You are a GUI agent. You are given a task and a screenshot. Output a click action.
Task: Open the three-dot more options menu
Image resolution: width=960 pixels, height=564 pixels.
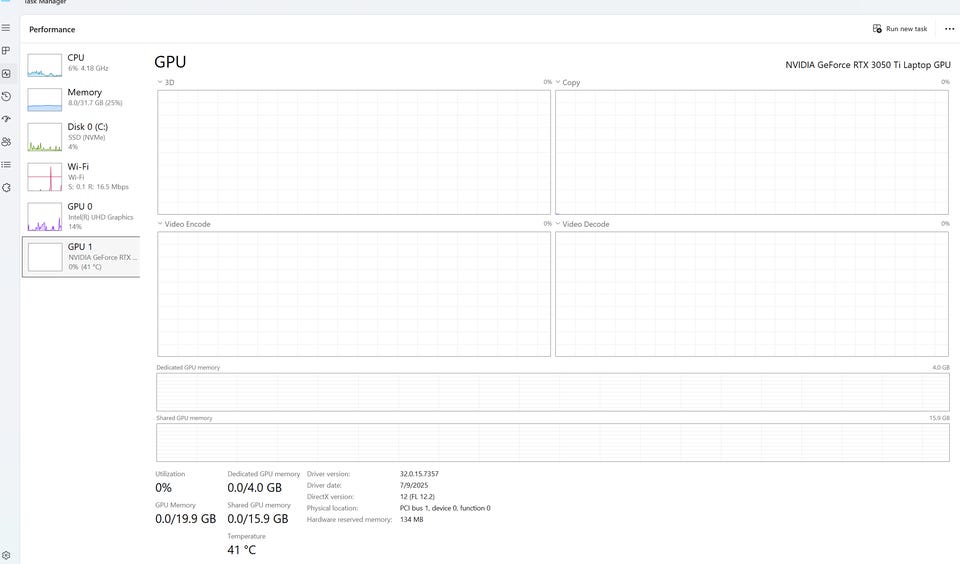[949, 29]
